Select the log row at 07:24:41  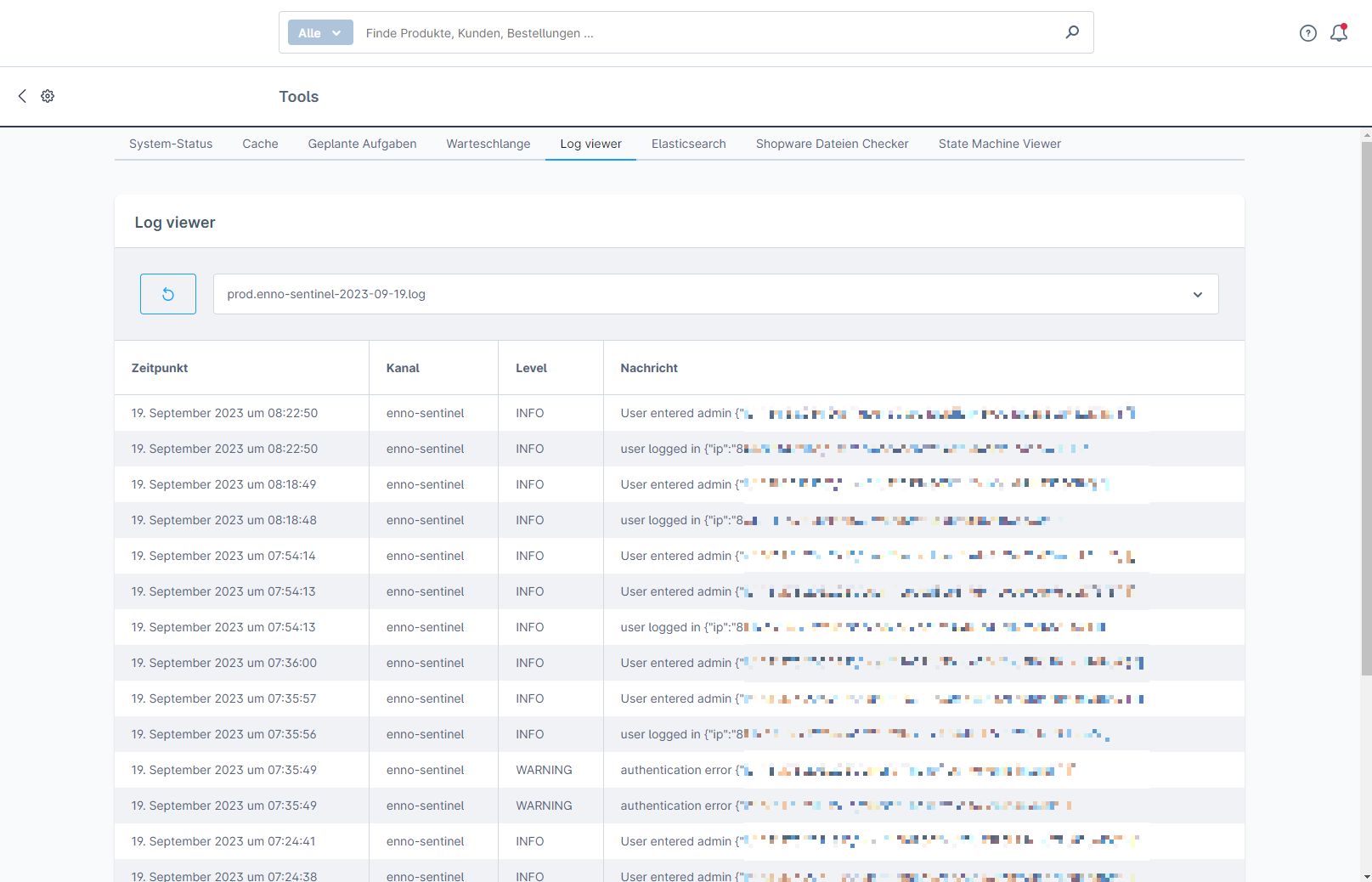[680, 841]
